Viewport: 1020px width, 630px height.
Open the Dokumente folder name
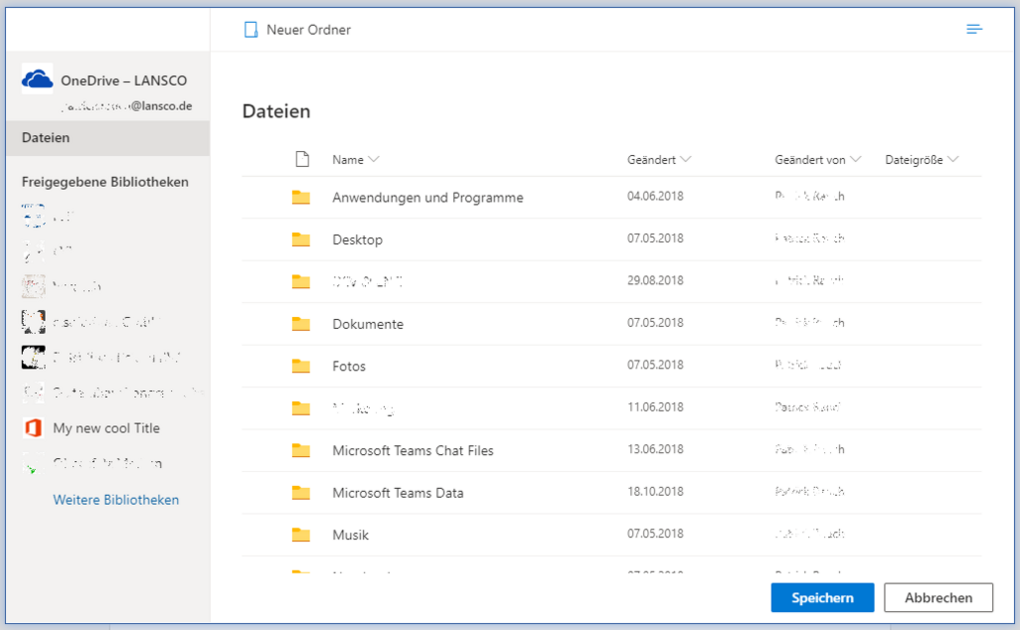click(x=368, y=324)
